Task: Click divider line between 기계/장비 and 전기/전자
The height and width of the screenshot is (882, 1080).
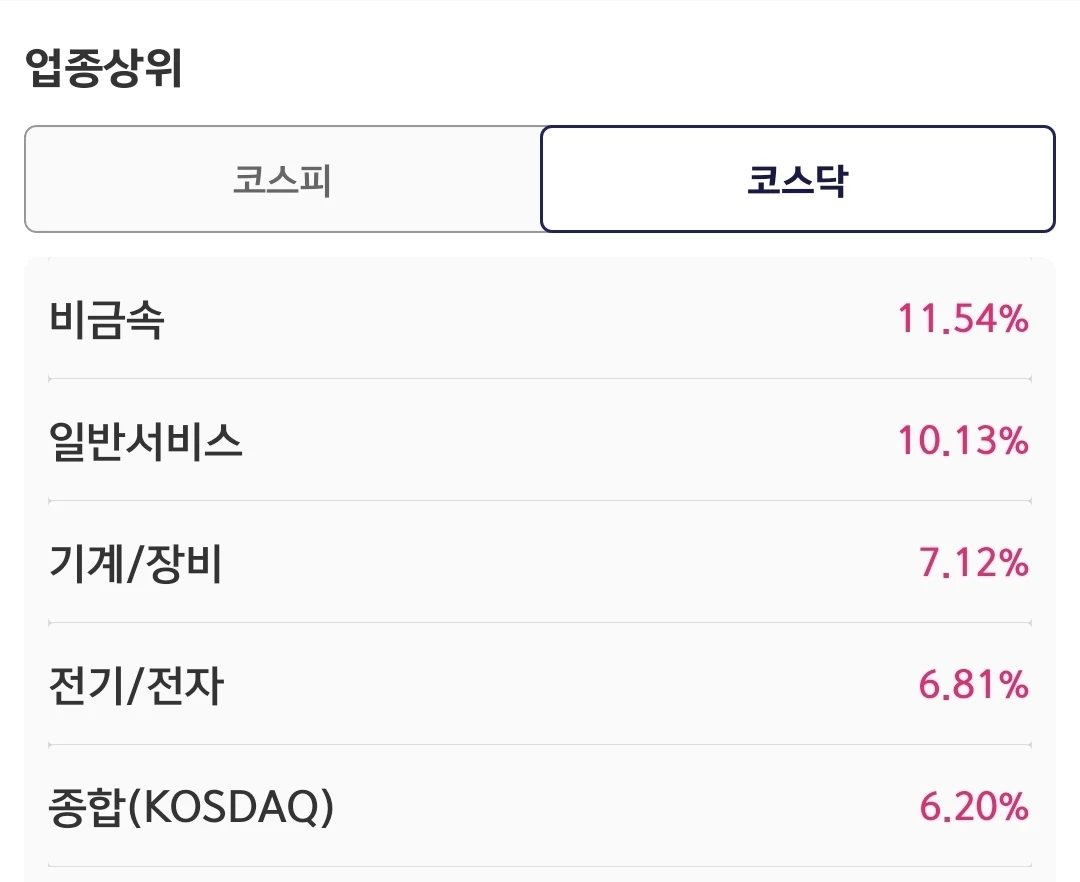Action: (540, 622)
